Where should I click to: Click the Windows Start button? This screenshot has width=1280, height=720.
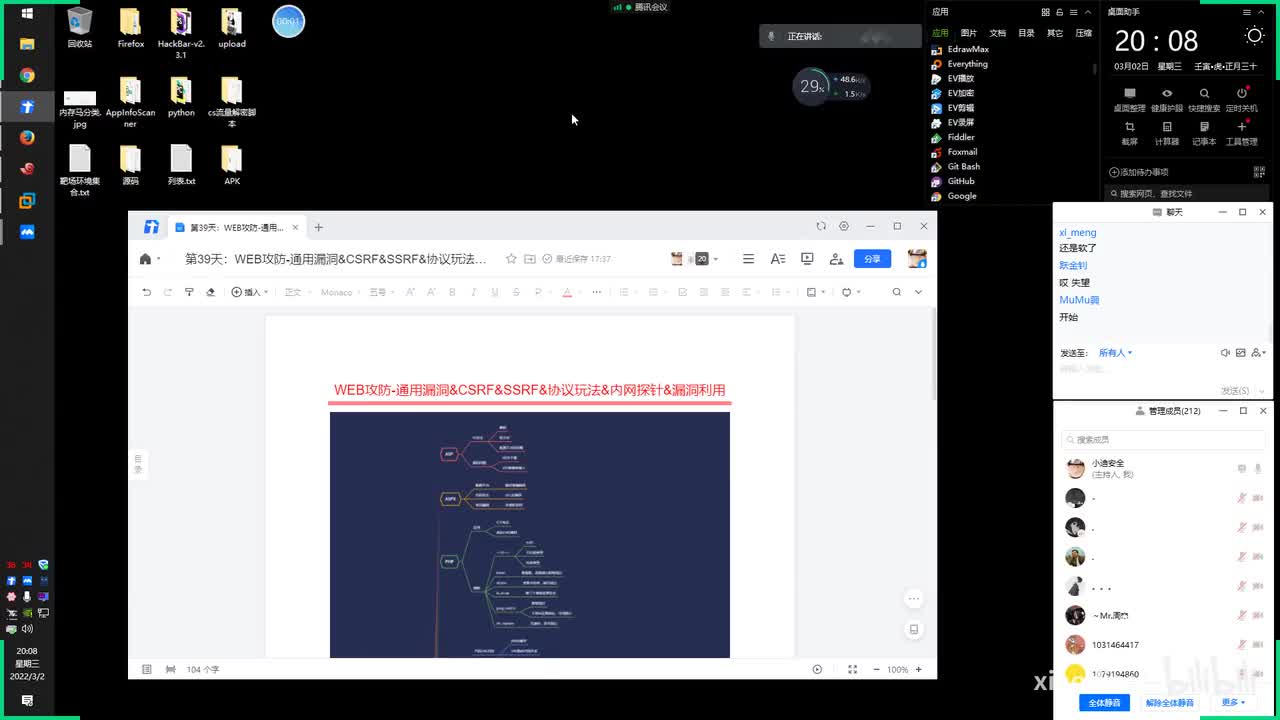point(27,13)
